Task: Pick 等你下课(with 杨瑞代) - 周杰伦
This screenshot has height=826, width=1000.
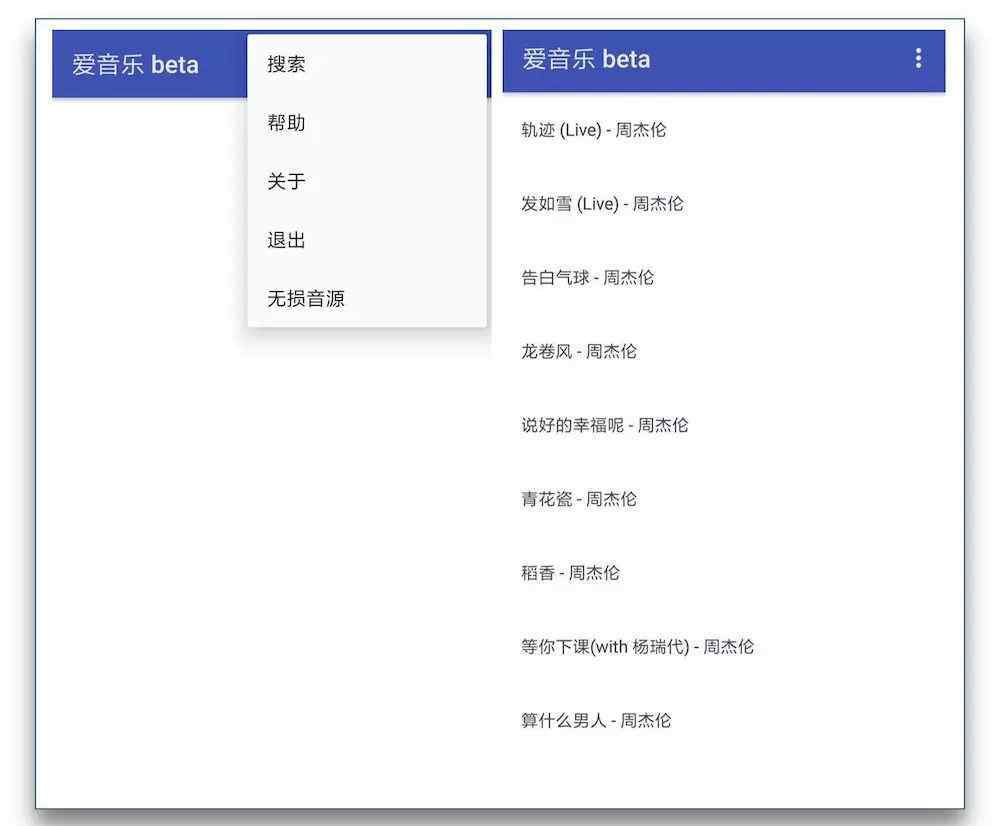Action: click(x=724, y=647)
